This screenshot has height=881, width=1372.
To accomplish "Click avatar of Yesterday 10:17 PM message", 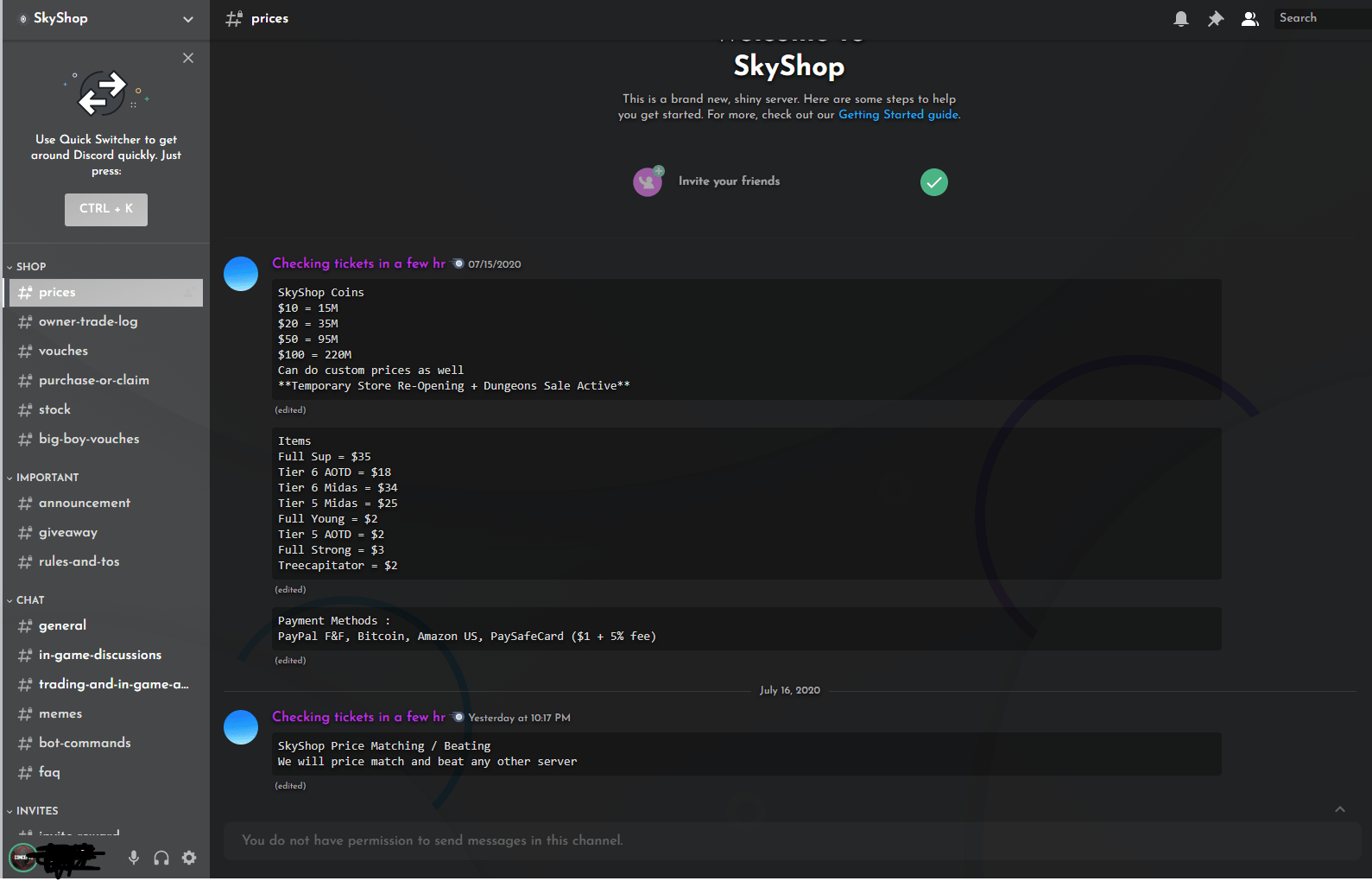I will [x=241, y=727].
